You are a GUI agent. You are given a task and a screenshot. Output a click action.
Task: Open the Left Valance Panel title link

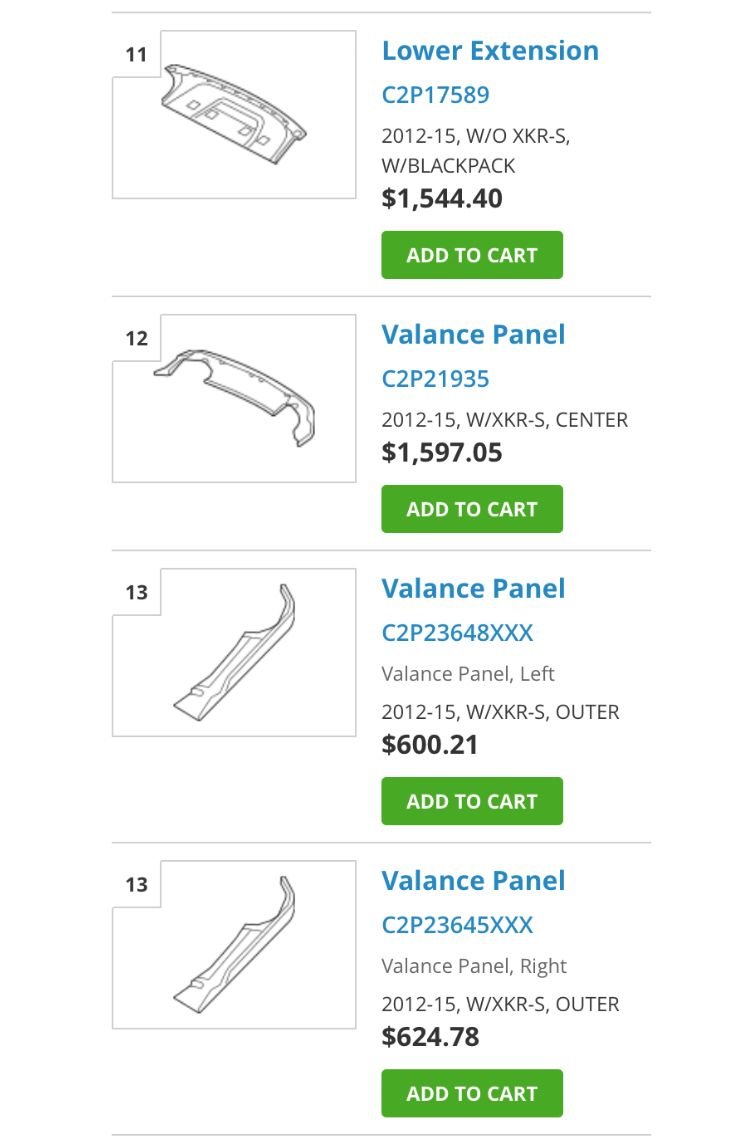click(473, 589)
